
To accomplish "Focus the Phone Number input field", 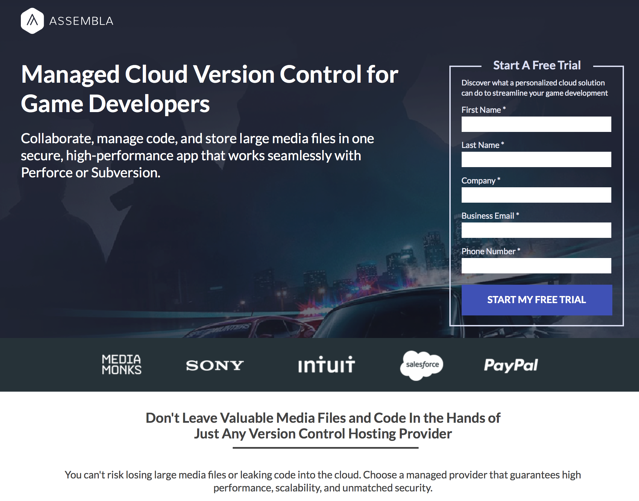I will click(x=536, y=266).
